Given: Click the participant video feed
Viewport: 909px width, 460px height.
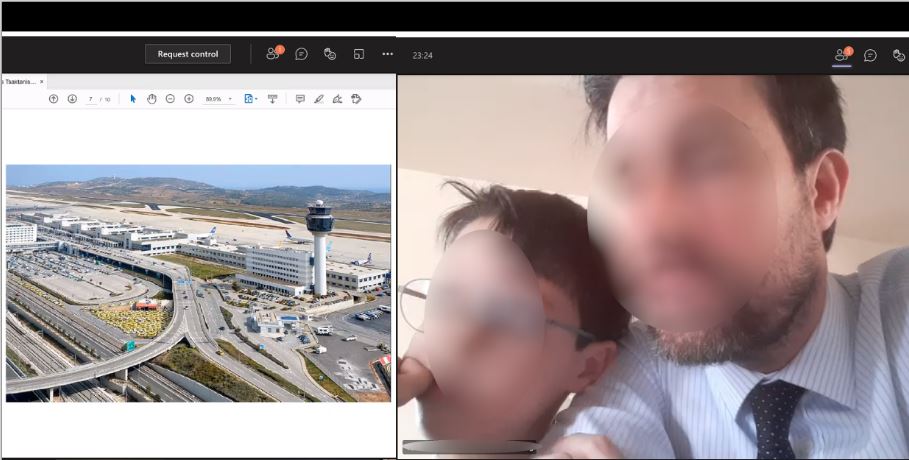Looking at the screenshot, I should point(653,267).
